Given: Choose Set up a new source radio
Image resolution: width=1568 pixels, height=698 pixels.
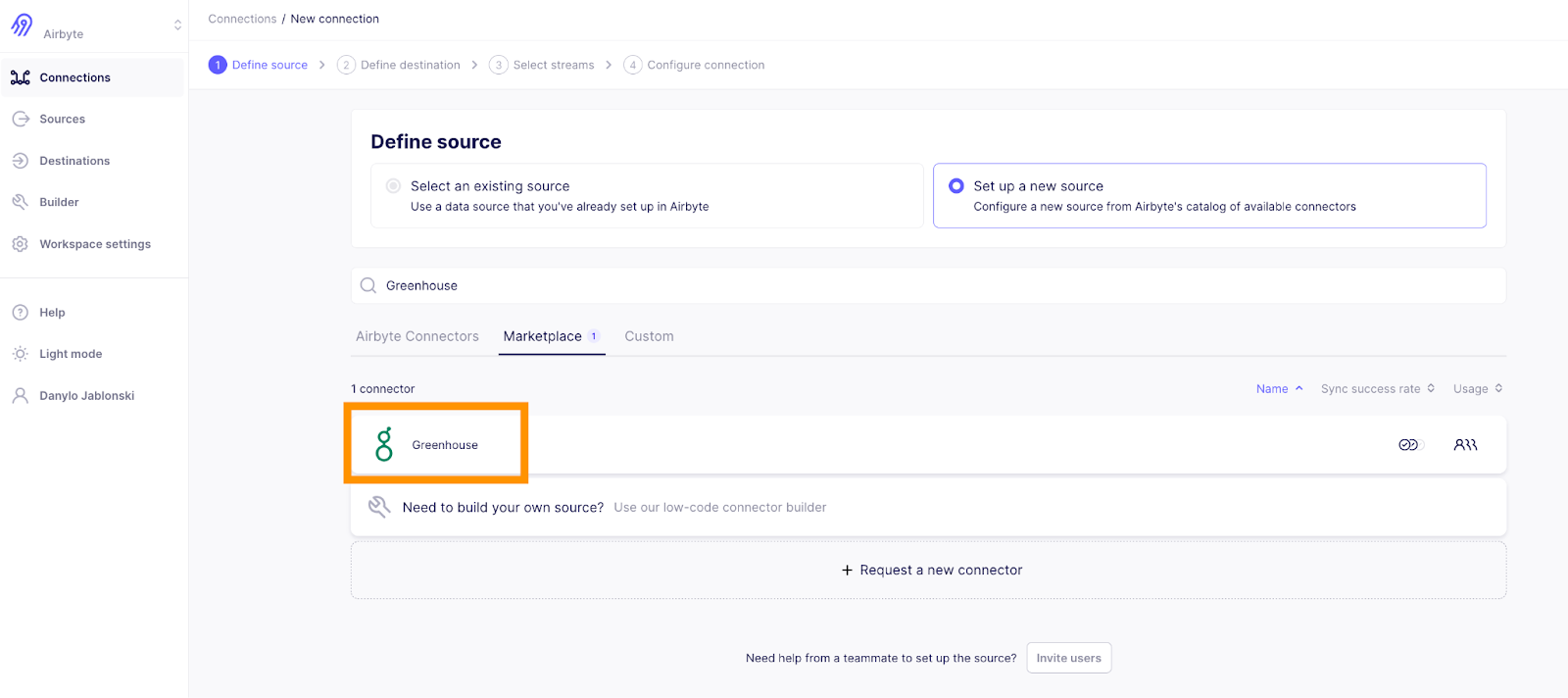Looking at the screenshot, I should tap(956, 186).
